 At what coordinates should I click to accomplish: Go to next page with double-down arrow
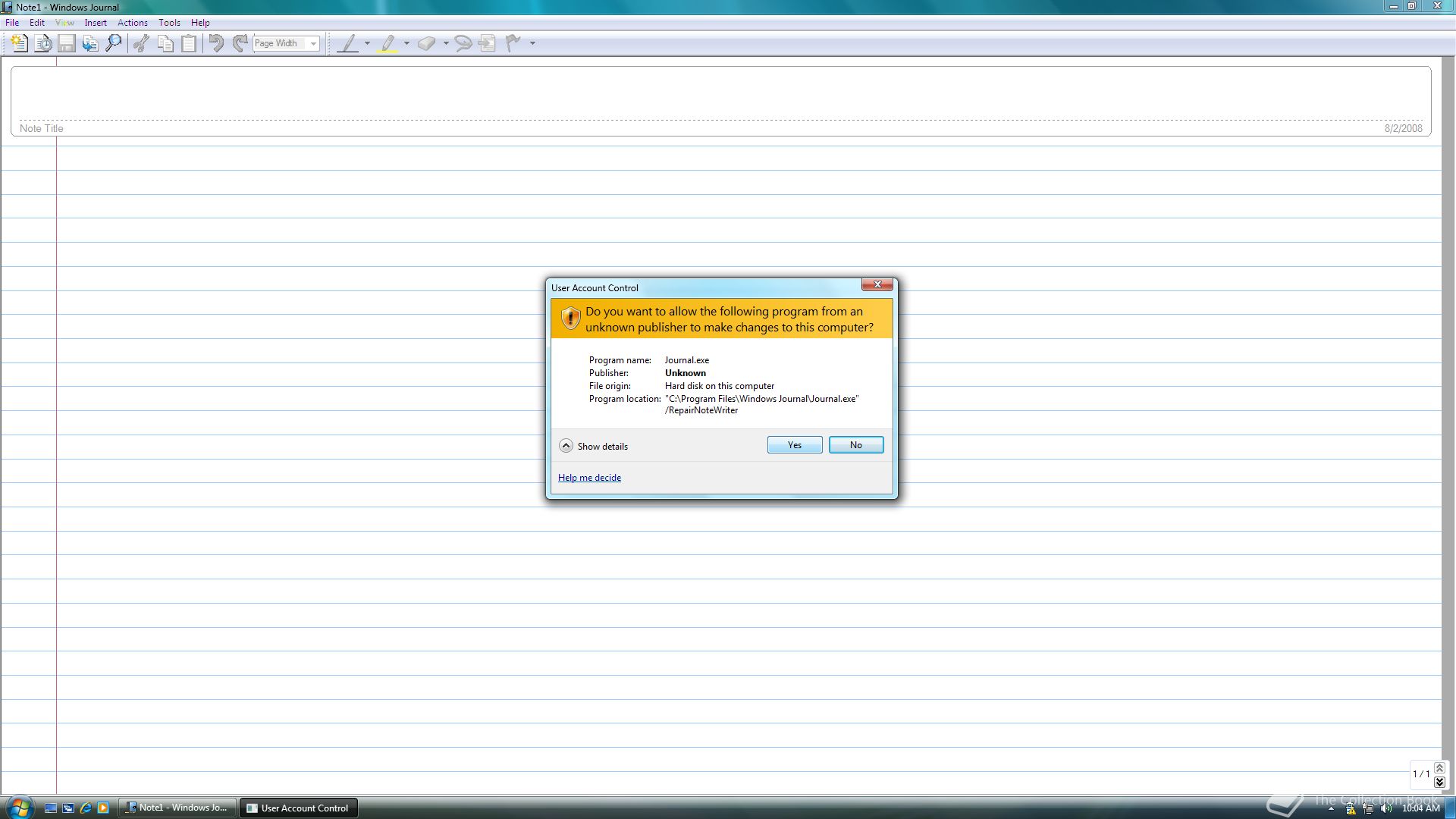1439,782
